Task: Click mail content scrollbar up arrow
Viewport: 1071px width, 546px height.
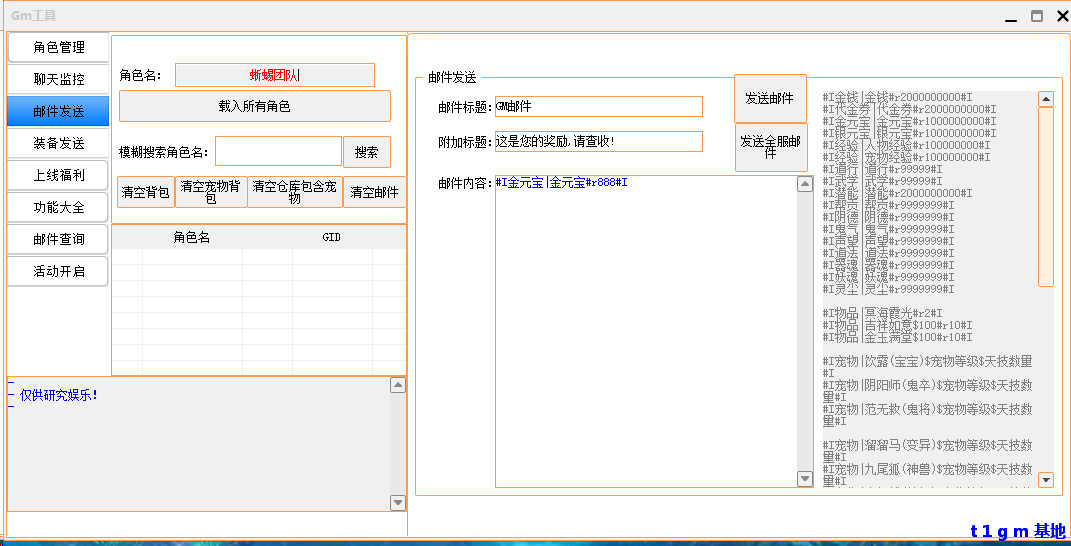Action: pos(805,184)
